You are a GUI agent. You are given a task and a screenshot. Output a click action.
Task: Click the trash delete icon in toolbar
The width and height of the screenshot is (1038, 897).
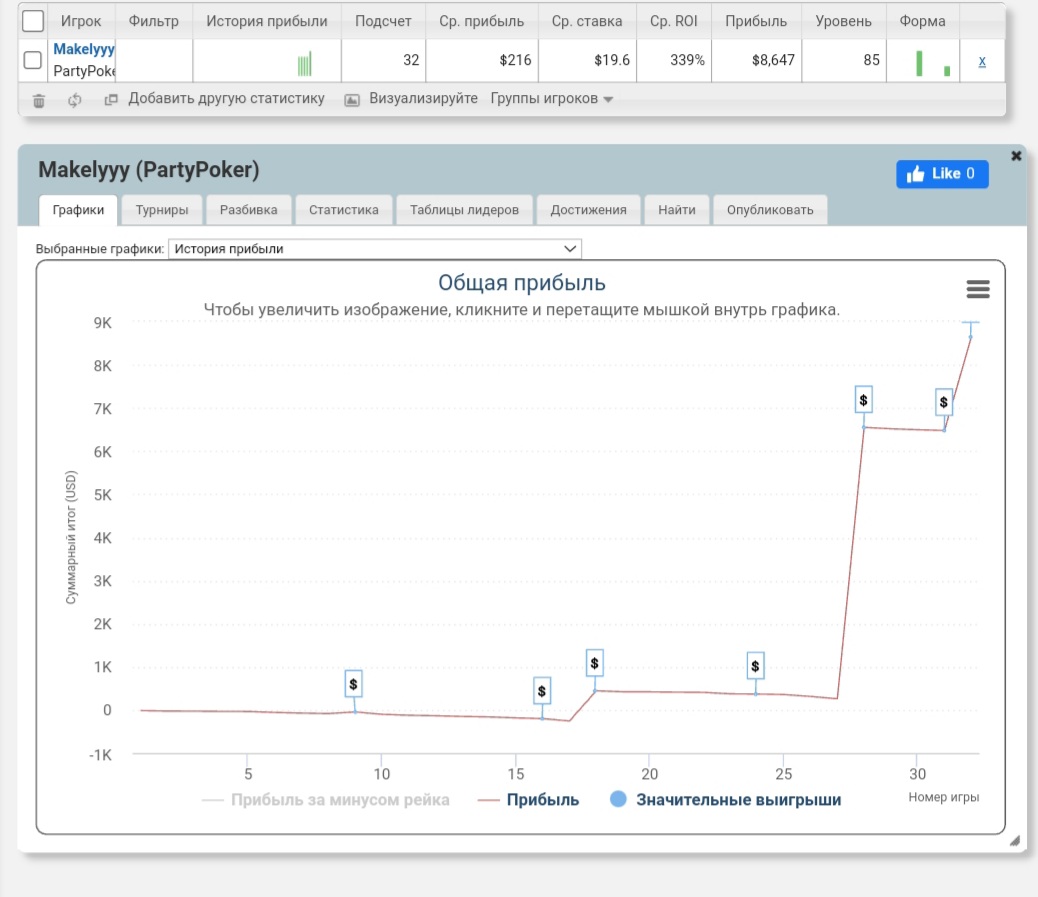(x=39, y=100)
